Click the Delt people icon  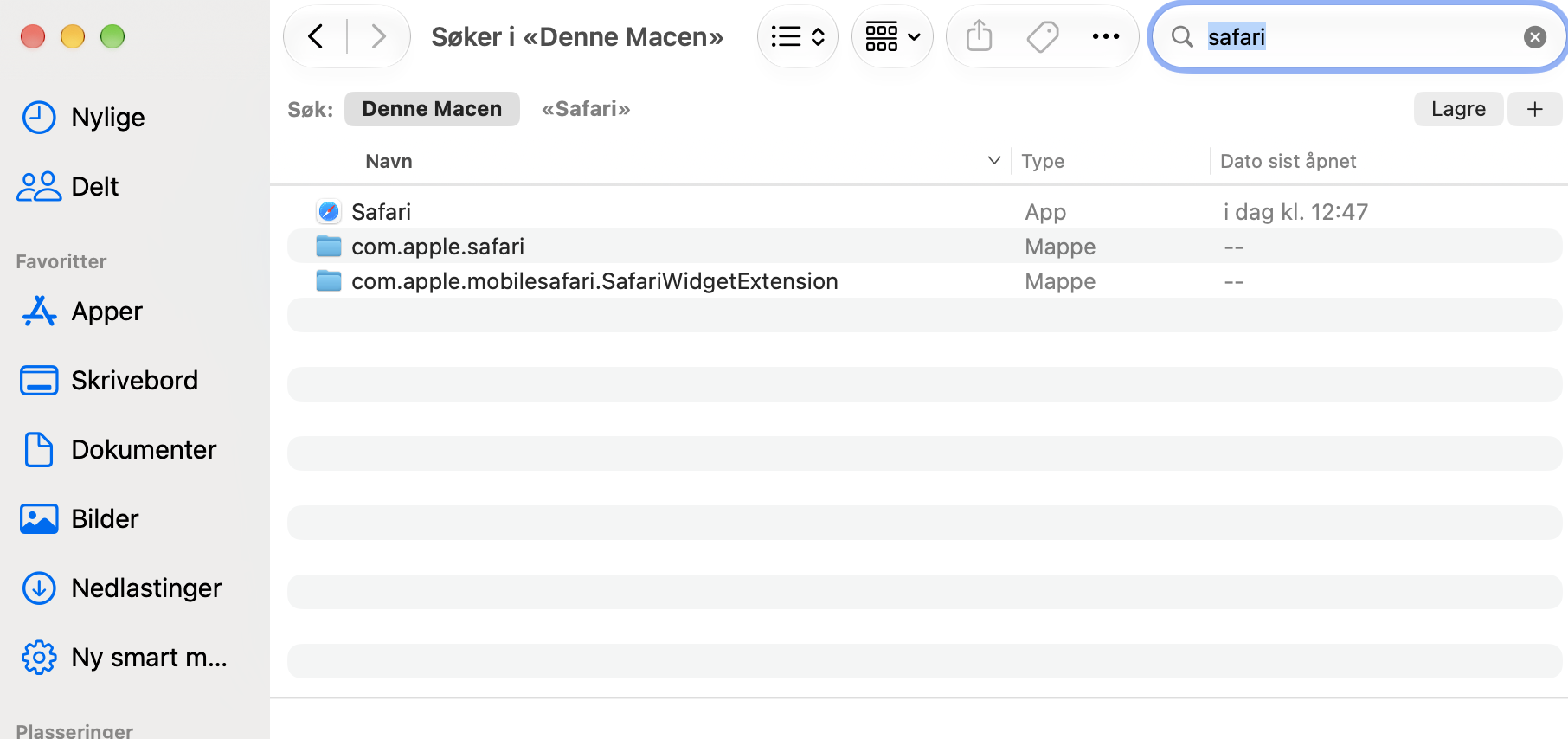(39, 186)
